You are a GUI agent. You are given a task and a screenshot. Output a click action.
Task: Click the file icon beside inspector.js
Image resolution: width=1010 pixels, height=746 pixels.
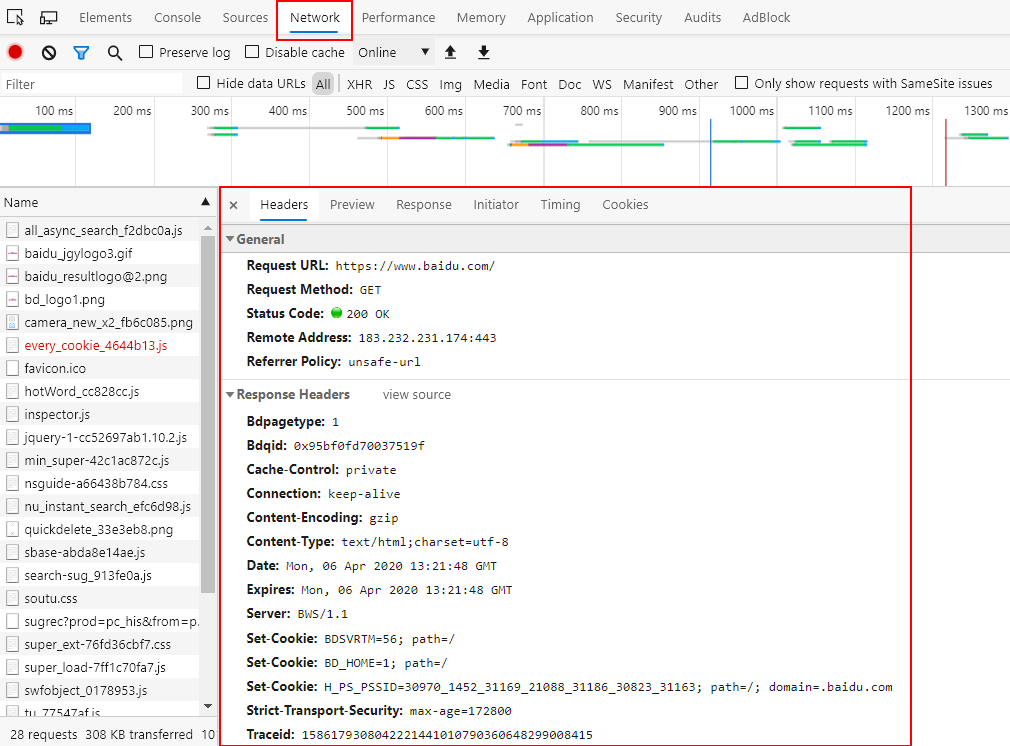tap(12, 414)
